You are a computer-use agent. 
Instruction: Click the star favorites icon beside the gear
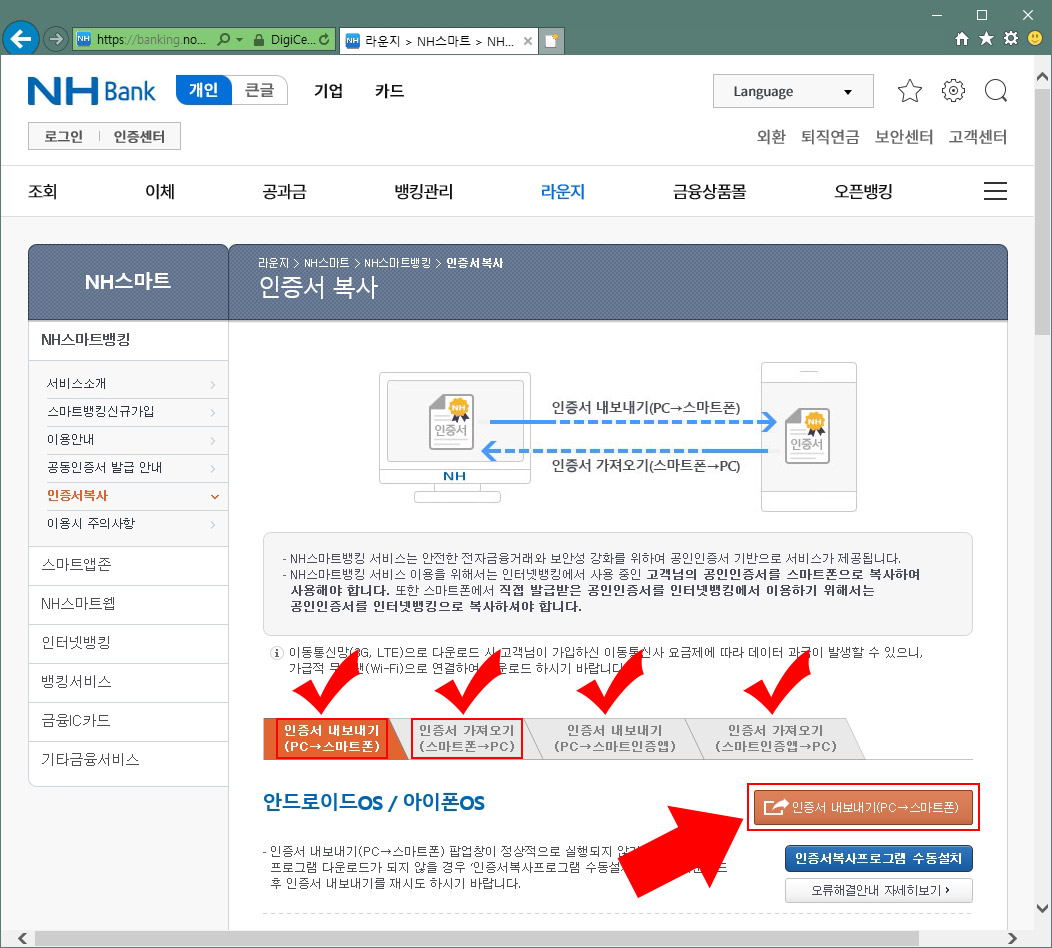[x=909, y=90]
